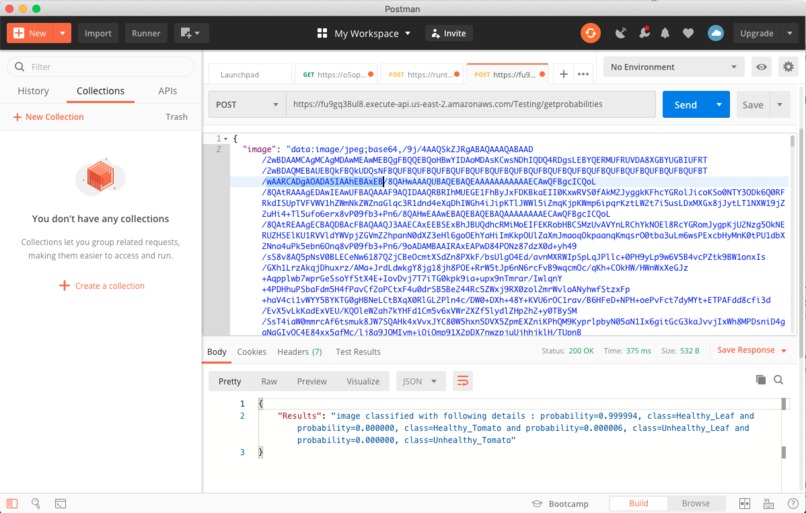This screenshot has width=806, height=513.
Task: Click the environment quick look eye icon
Action: pyautogui.click(x=761, y=67)
